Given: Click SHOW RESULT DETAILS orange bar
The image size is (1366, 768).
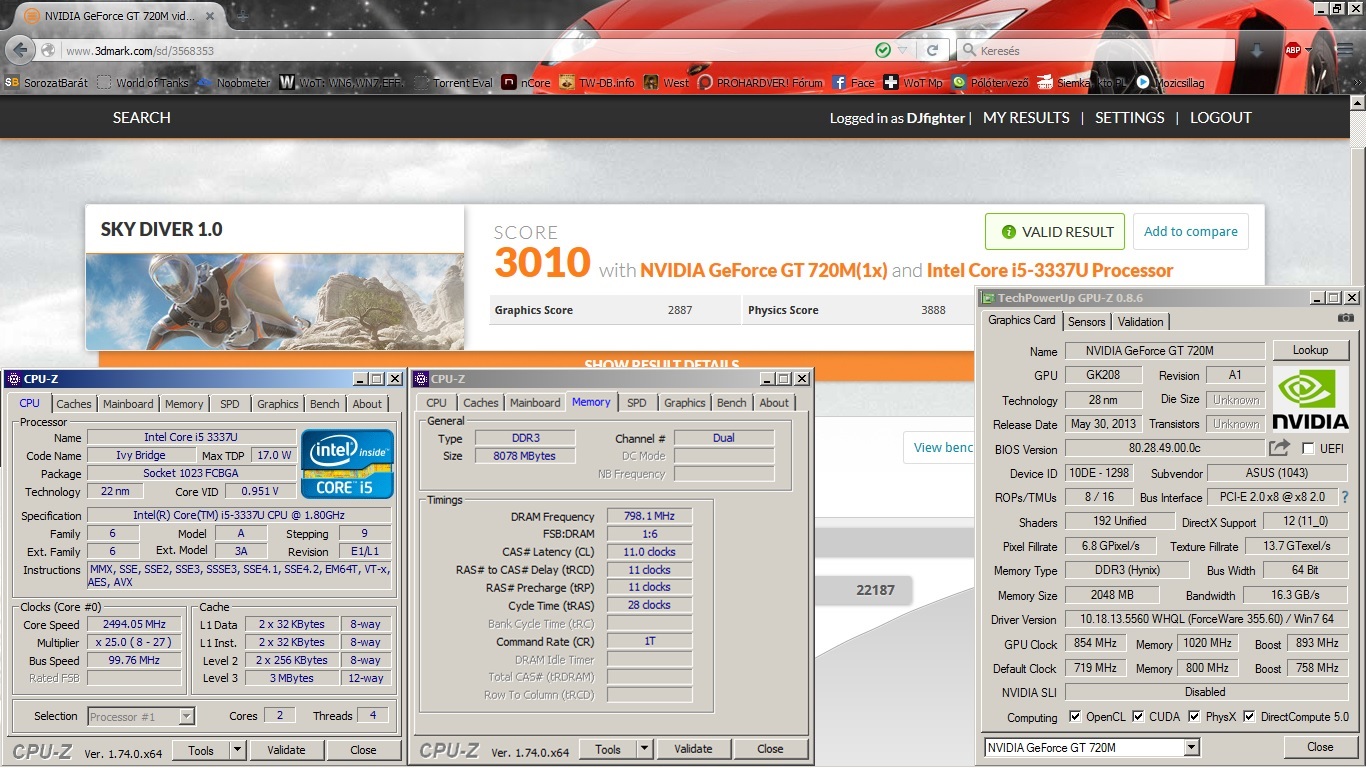Looking at the screenshot, I should coord(661,364).
